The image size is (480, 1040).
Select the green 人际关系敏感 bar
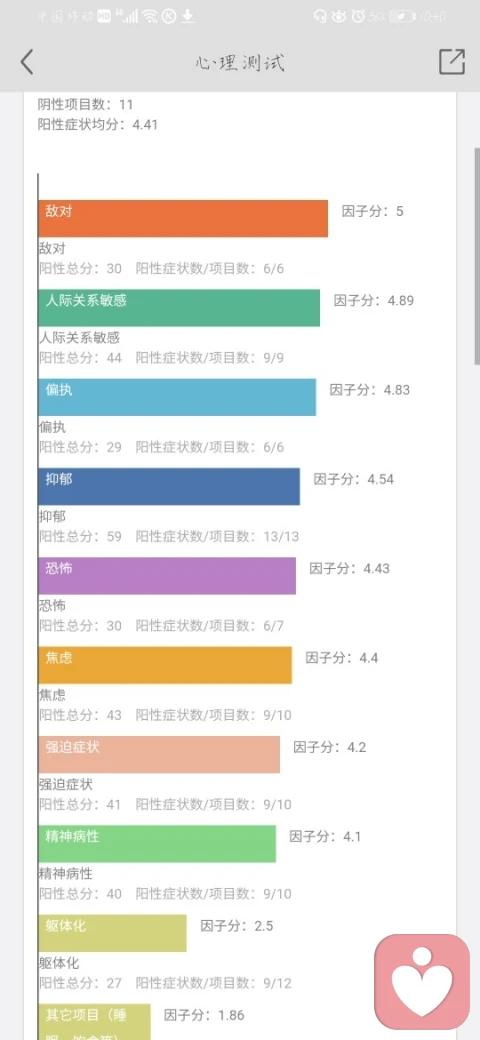coord(179,308)
